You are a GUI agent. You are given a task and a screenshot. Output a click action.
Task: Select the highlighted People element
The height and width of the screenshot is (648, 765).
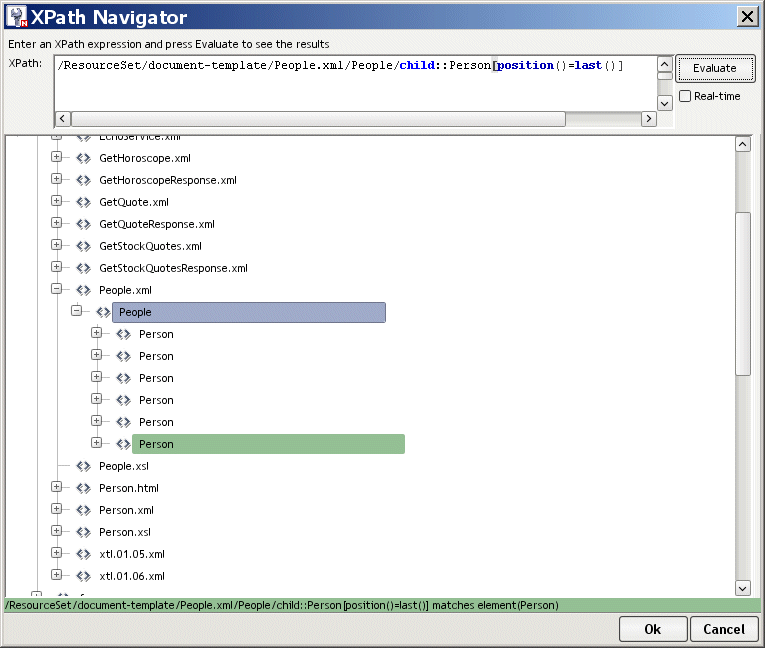point(249,312)
